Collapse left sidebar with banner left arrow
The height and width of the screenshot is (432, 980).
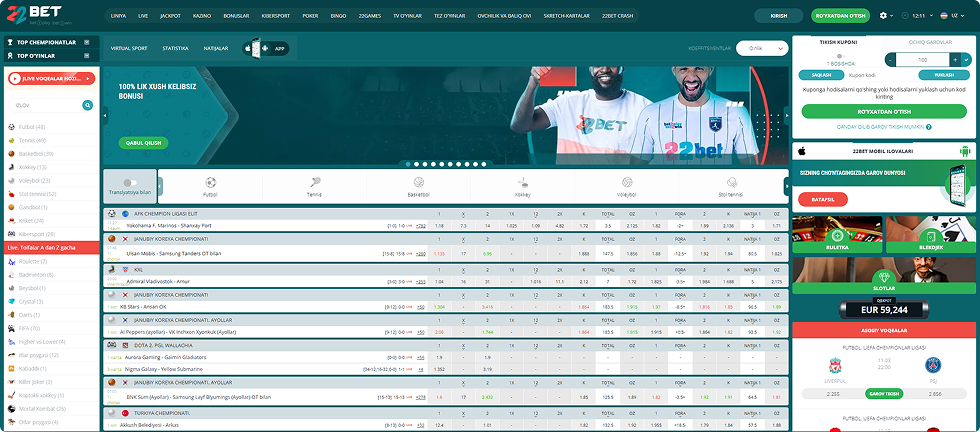coord(105,116)
